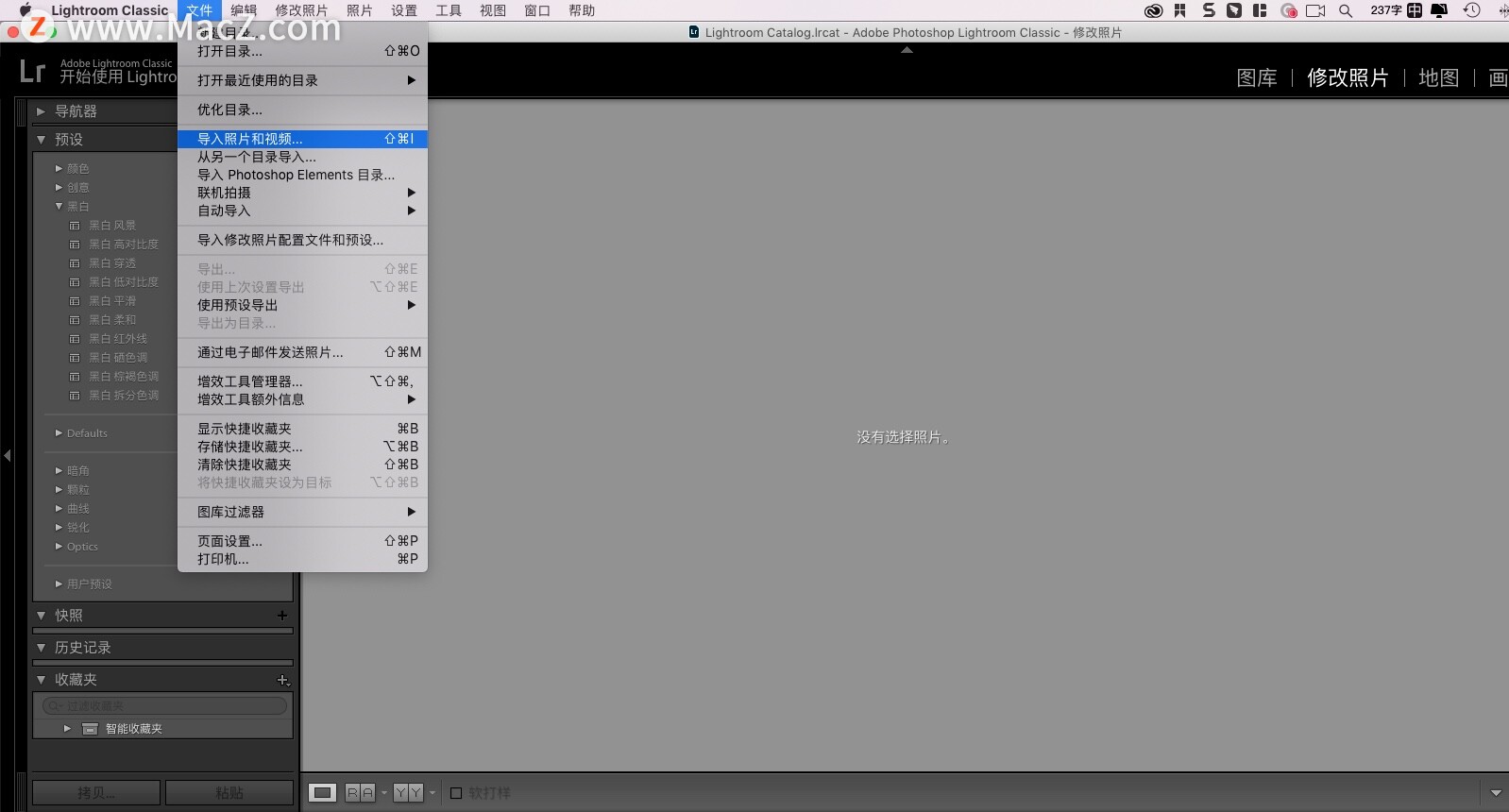1509x812 pixels.
Task: Choose 打开目录... menu item
Action: [x=302, y=51]
